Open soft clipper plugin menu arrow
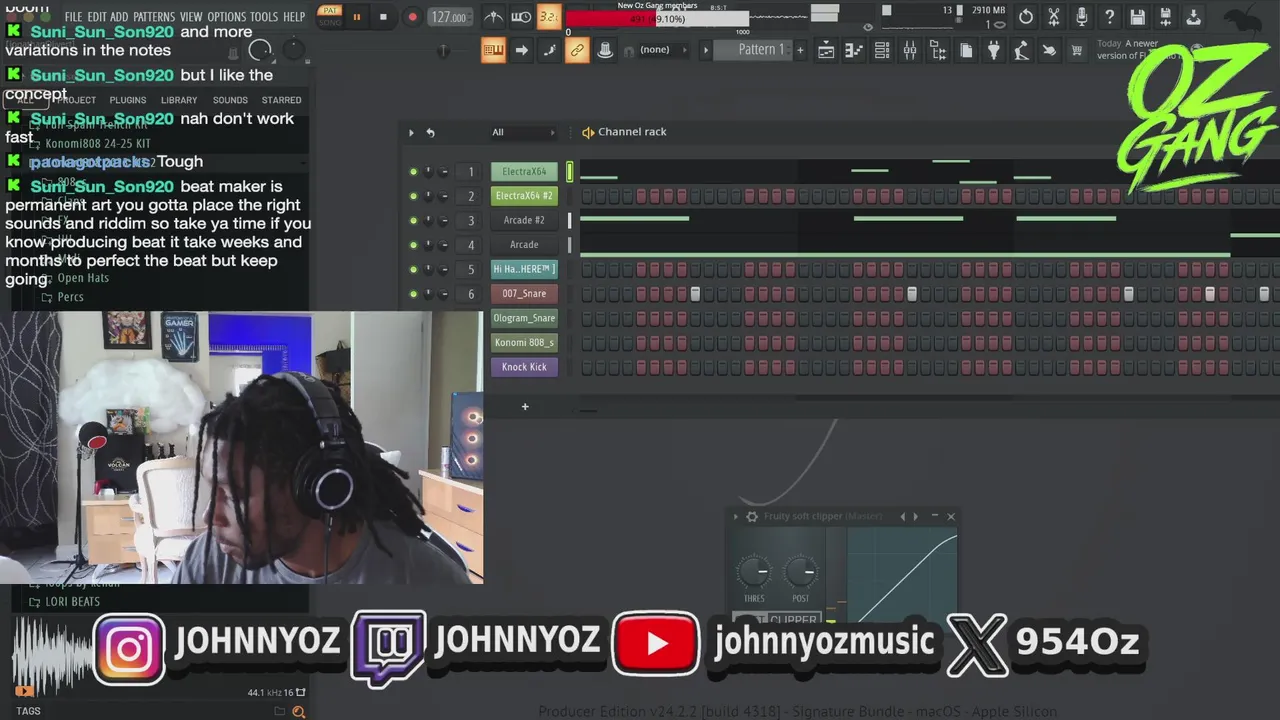 click(x=736, y=517)
